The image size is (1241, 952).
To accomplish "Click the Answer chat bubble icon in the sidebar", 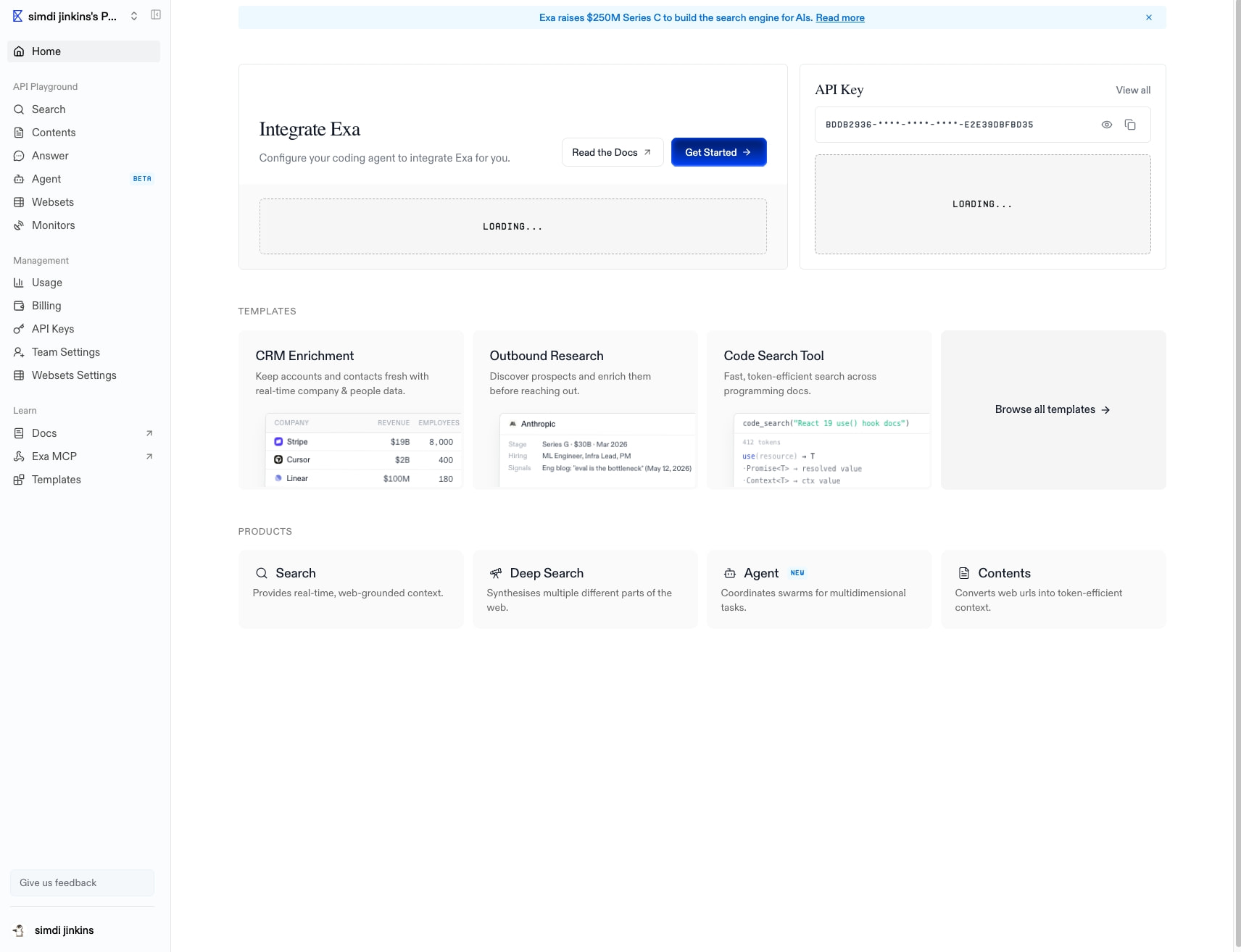I will coord(19,156).
